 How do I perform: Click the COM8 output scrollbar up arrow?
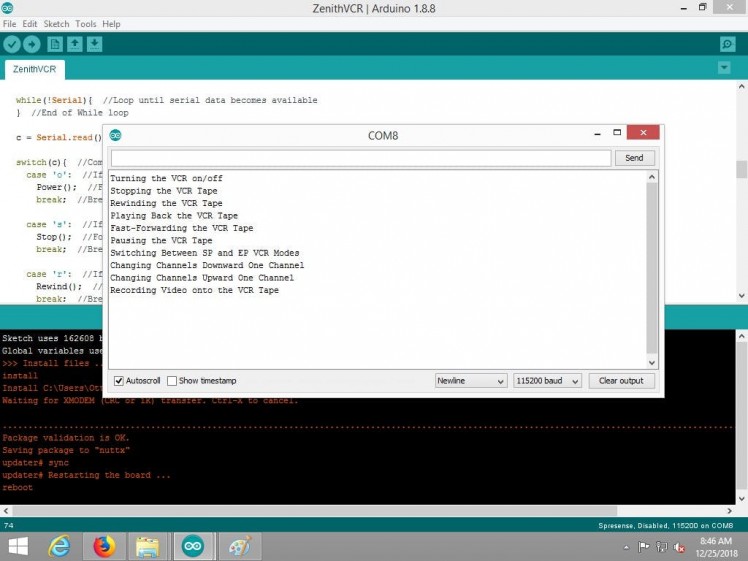tap(652, 177)
